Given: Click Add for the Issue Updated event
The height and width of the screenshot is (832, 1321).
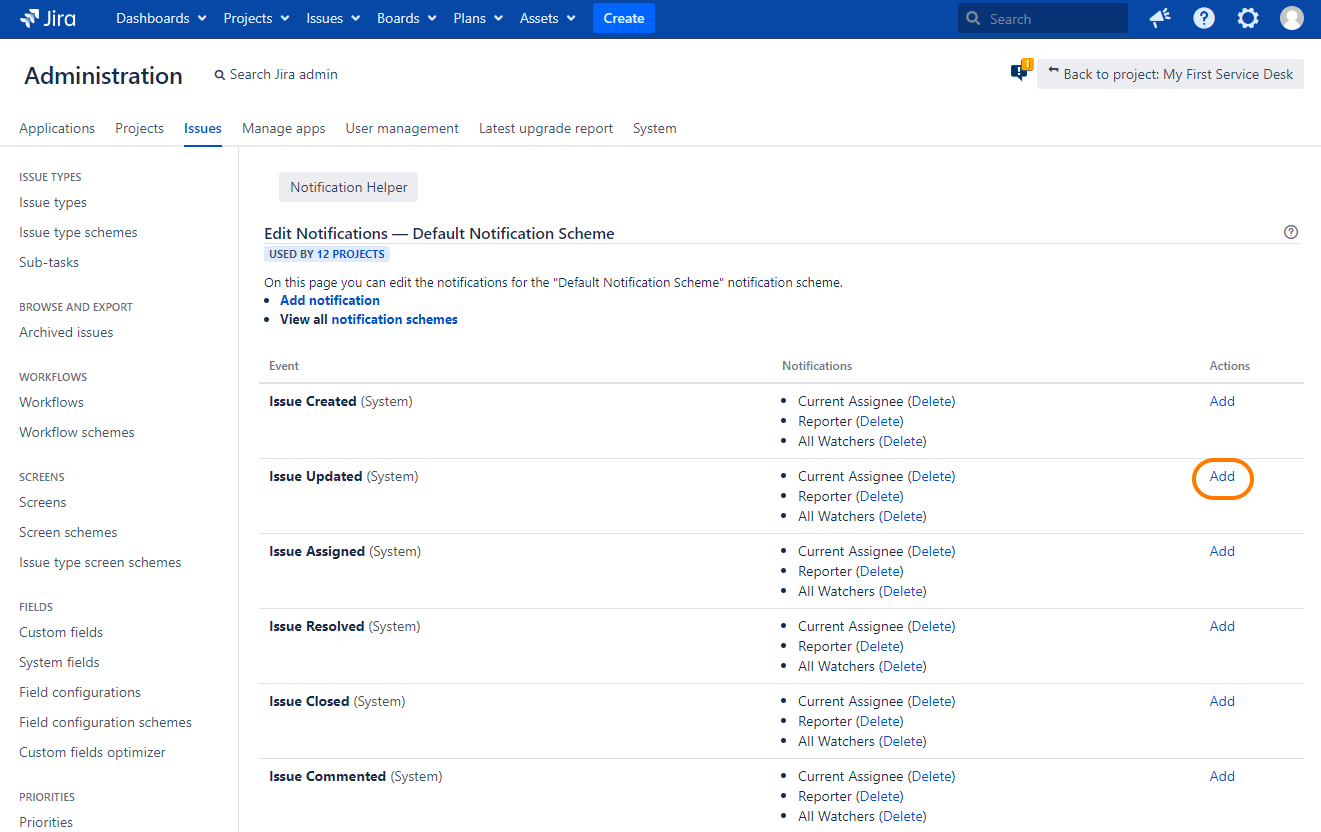Looking at the screenshot, I should click(1222, 476).
